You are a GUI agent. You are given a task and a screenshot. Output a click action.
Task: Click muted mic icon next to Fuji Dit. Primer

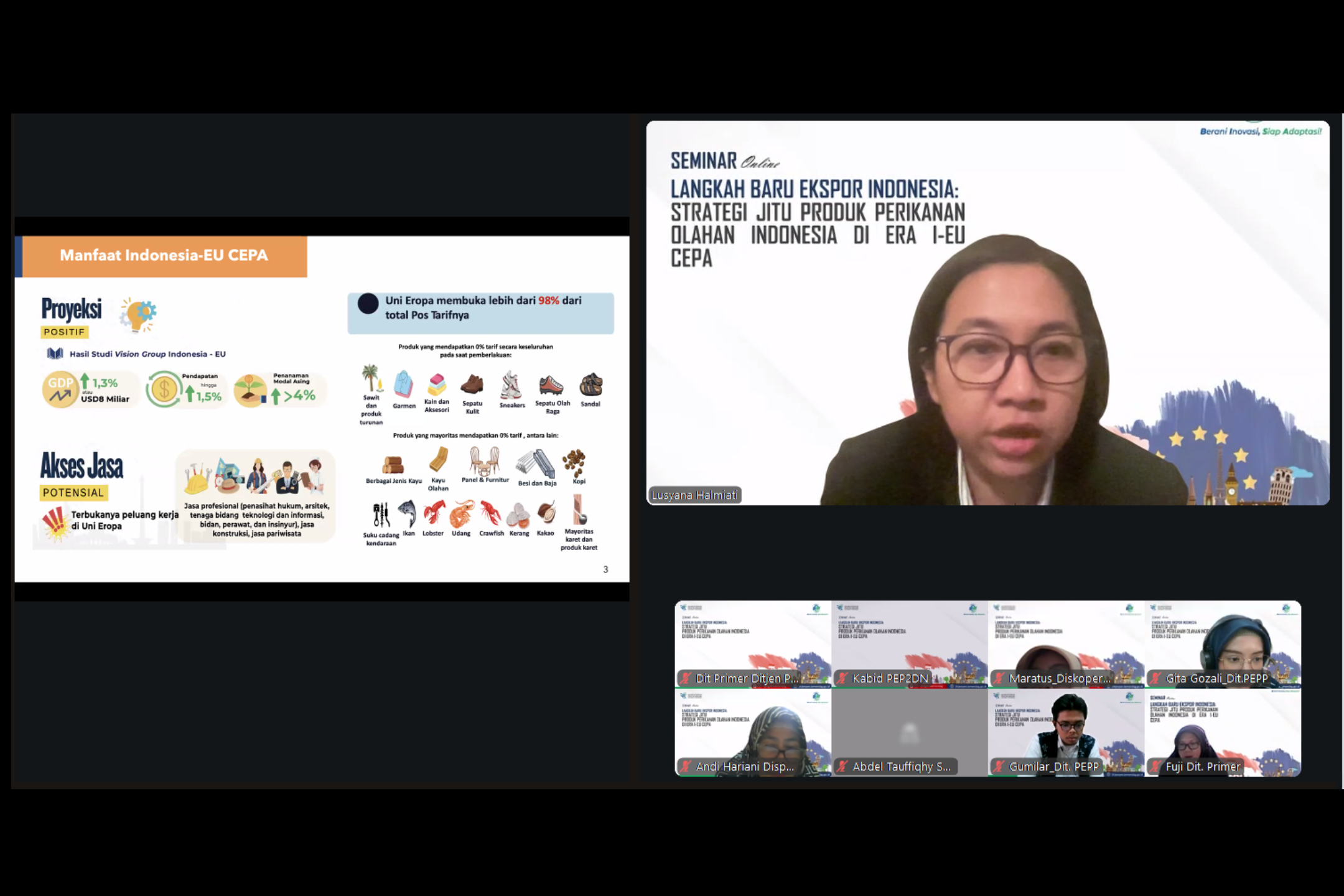coord(1155,767)
